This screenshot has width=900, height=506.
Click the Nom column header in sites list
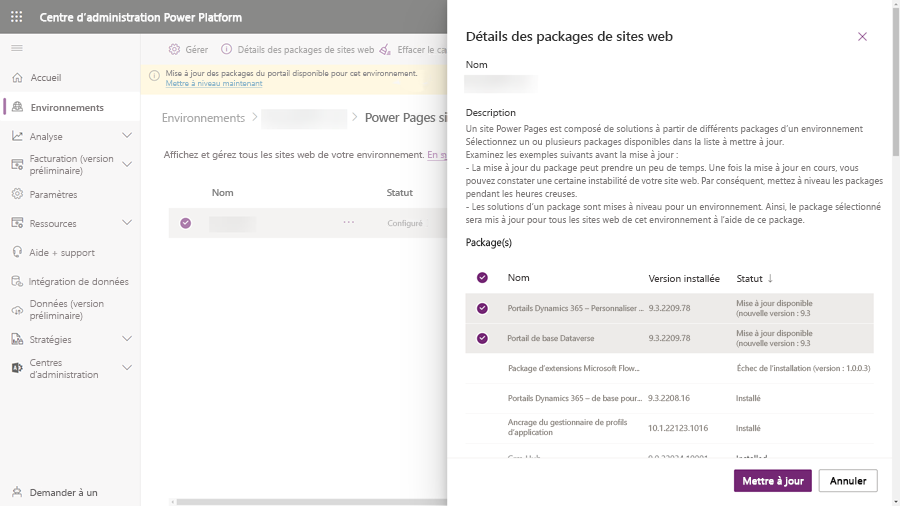[222, 193]
